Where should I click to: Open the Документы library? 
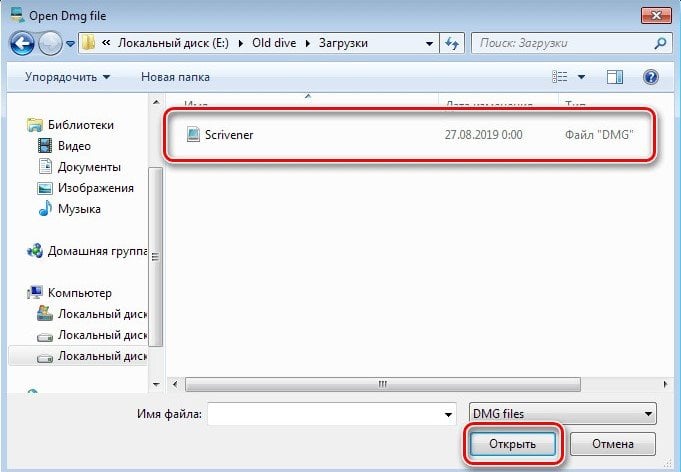point(89,167)
